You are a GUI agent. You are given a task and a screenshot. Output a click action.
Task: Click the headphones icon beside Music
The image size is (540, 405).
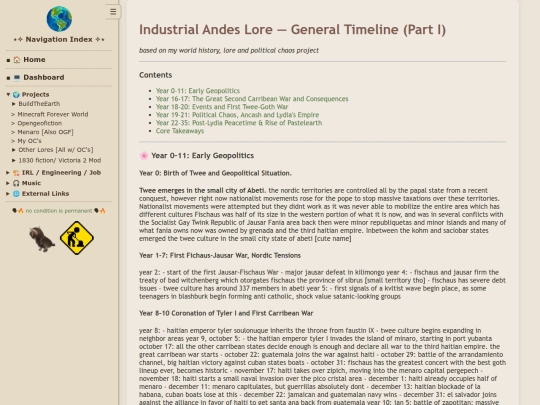(x=16, y=183)
